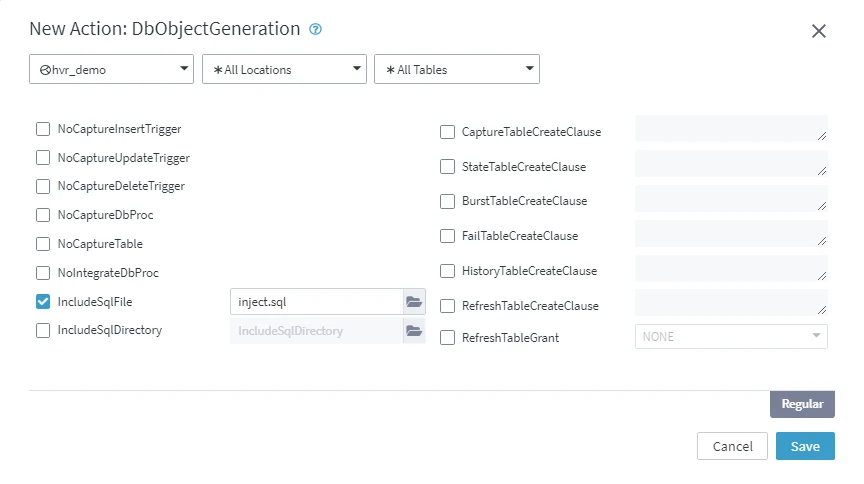Tick StateTableCreateClause checkbox
The height and width of the screenshot is (484, 864).
tap(447, 166)
